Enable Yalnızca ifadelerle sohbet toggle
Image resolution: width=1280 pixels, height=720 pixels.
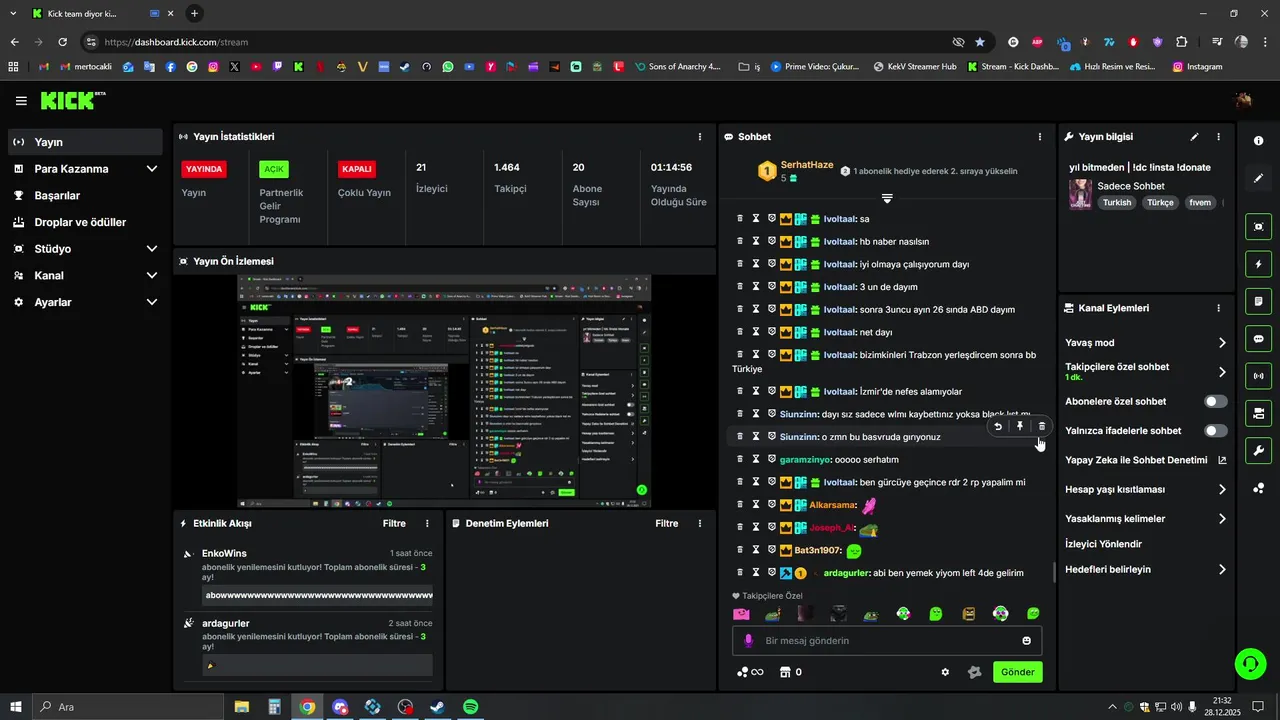[1215, 431]
